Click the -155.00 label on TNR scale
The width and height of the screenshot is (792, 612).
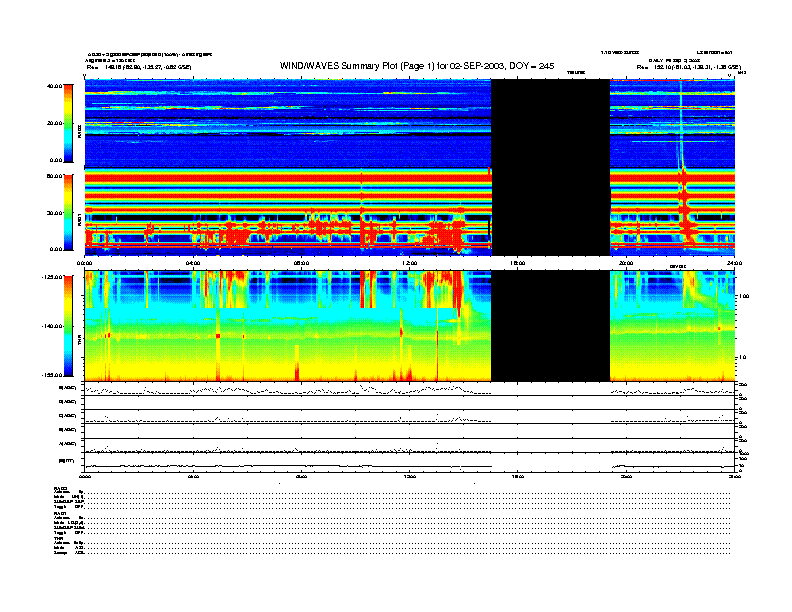(x=53, y=375)
